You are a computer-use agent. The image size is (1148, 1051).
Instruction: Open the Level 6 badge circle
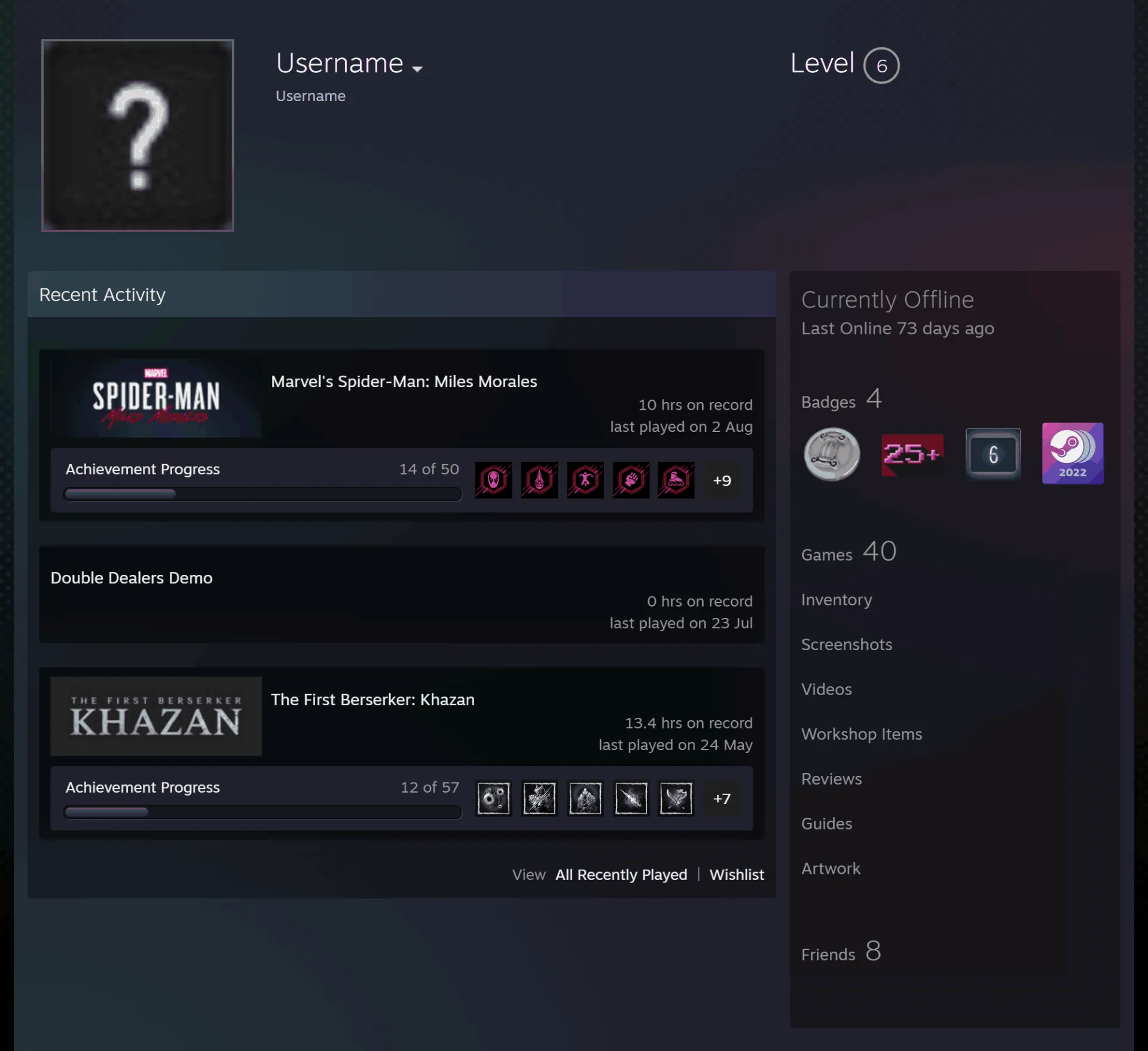click(881, 65)
